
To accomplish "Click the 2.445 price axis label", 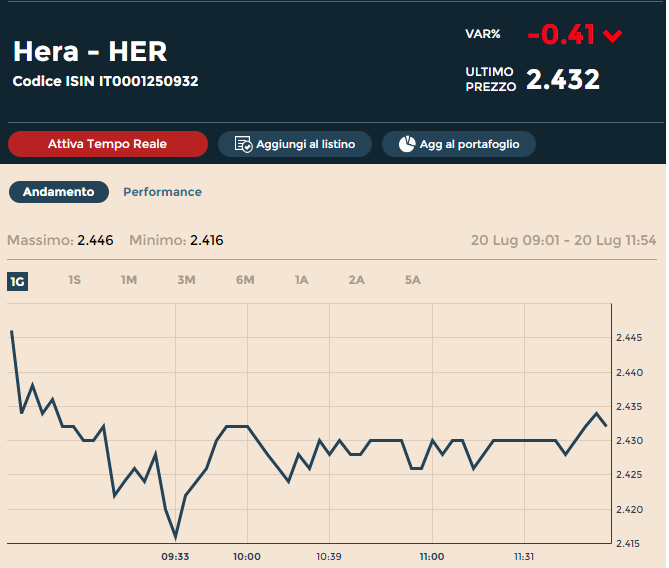I will pyautogui.click(x=629, y=338).
